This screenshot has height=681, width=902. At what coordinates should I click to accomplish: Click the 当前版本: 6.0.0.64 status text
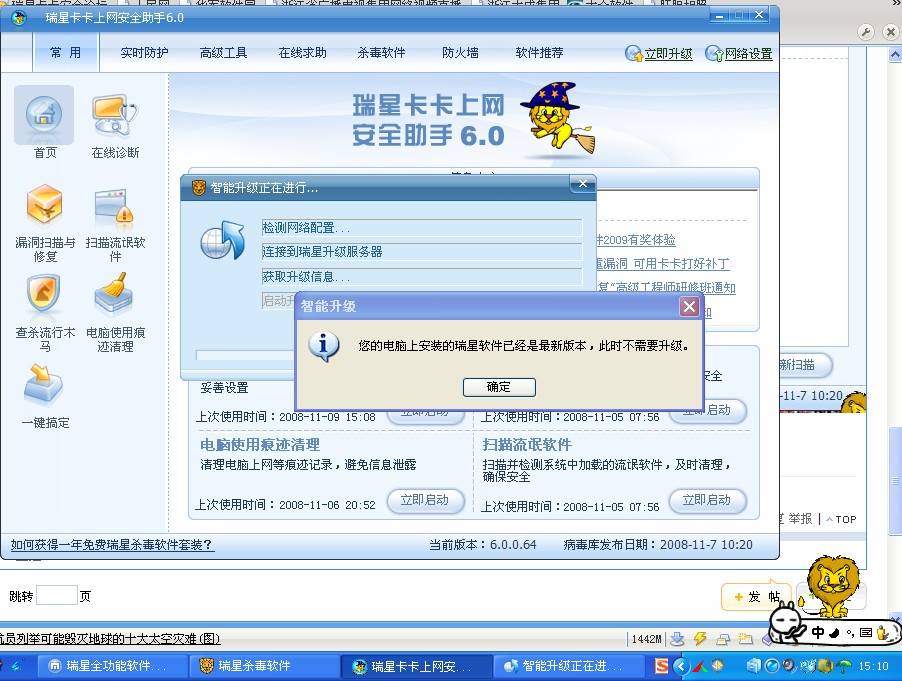click(483, 545)
